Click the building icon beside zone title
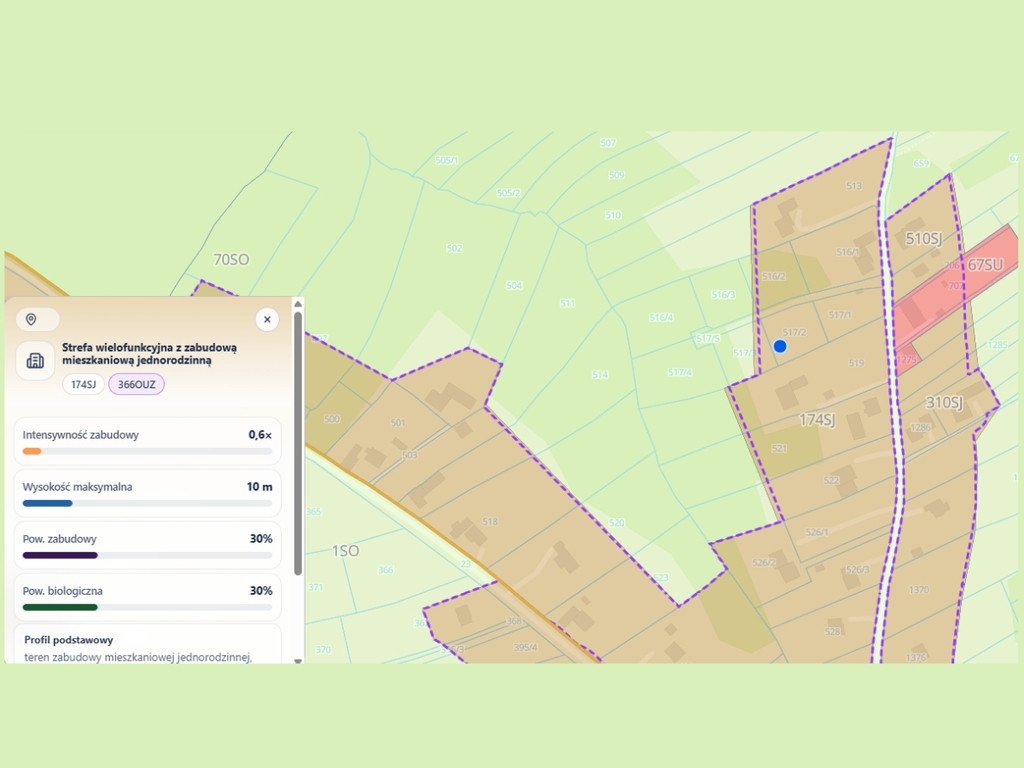 35,360
